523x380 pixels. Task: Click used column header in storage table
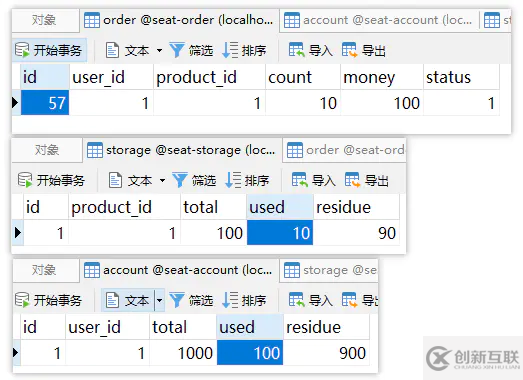[x=280, y=207]
